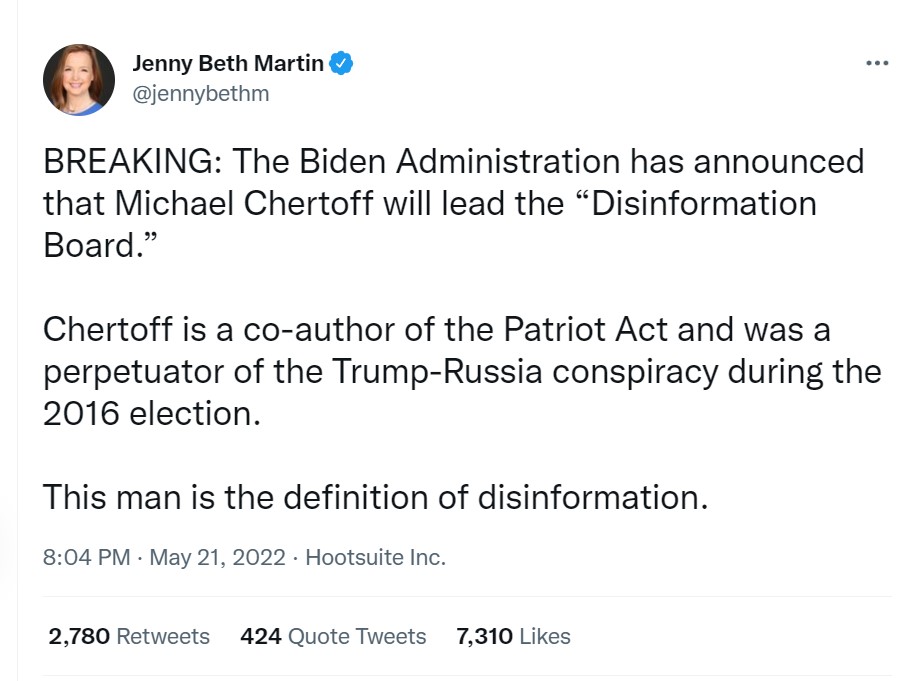This screenshot has height=681, width=905.
Task: Show the 7,310 Likes list
Action: pos(513,636)
